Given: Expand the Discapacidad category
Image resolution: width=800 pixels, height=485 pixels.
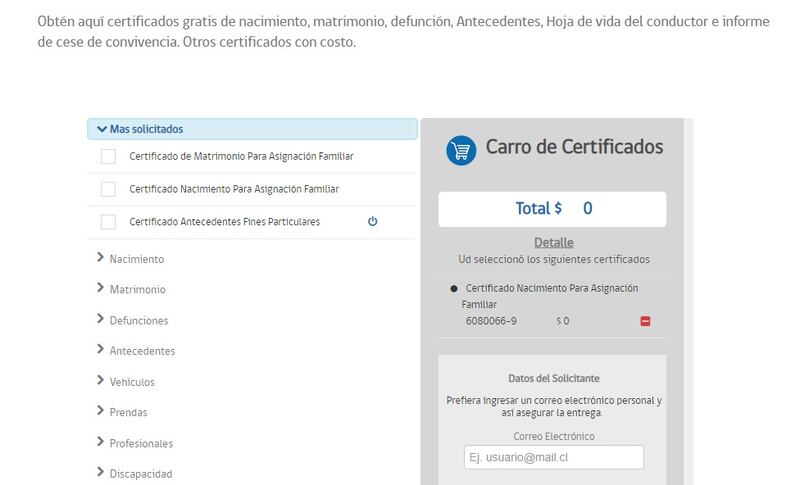Looking at the screenshot, I should point(135,474).
